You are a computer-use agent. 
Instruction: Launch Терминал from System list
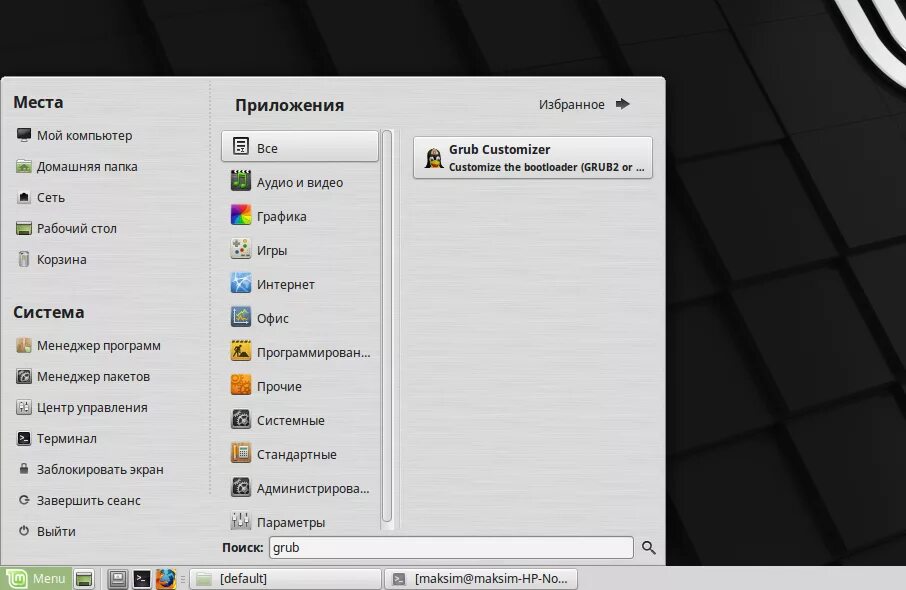point(56,439)
